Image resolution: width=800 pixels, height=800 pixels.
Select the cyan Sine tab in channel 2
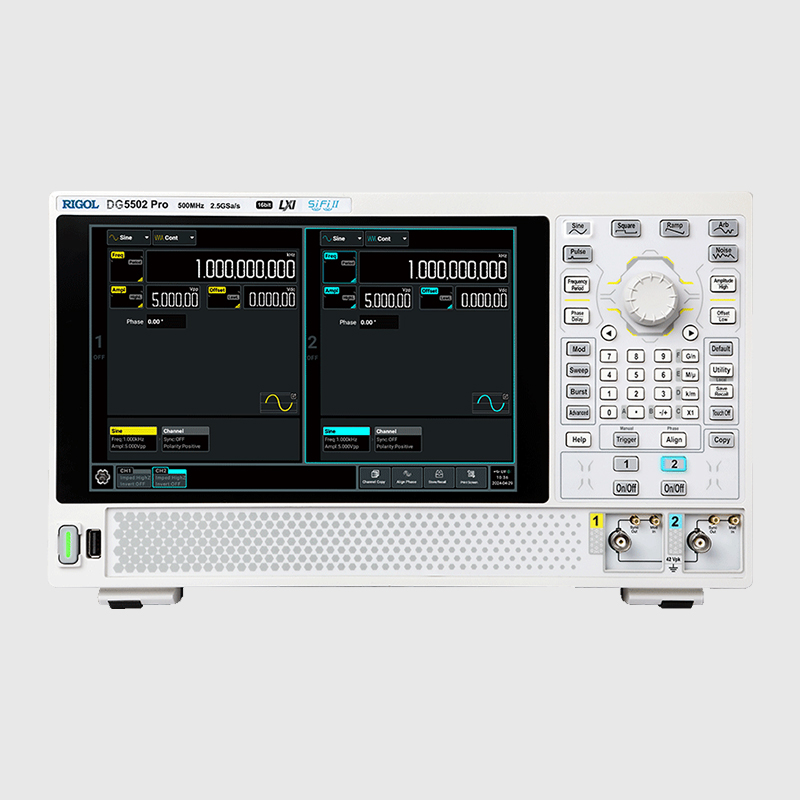tap(346, 431)
